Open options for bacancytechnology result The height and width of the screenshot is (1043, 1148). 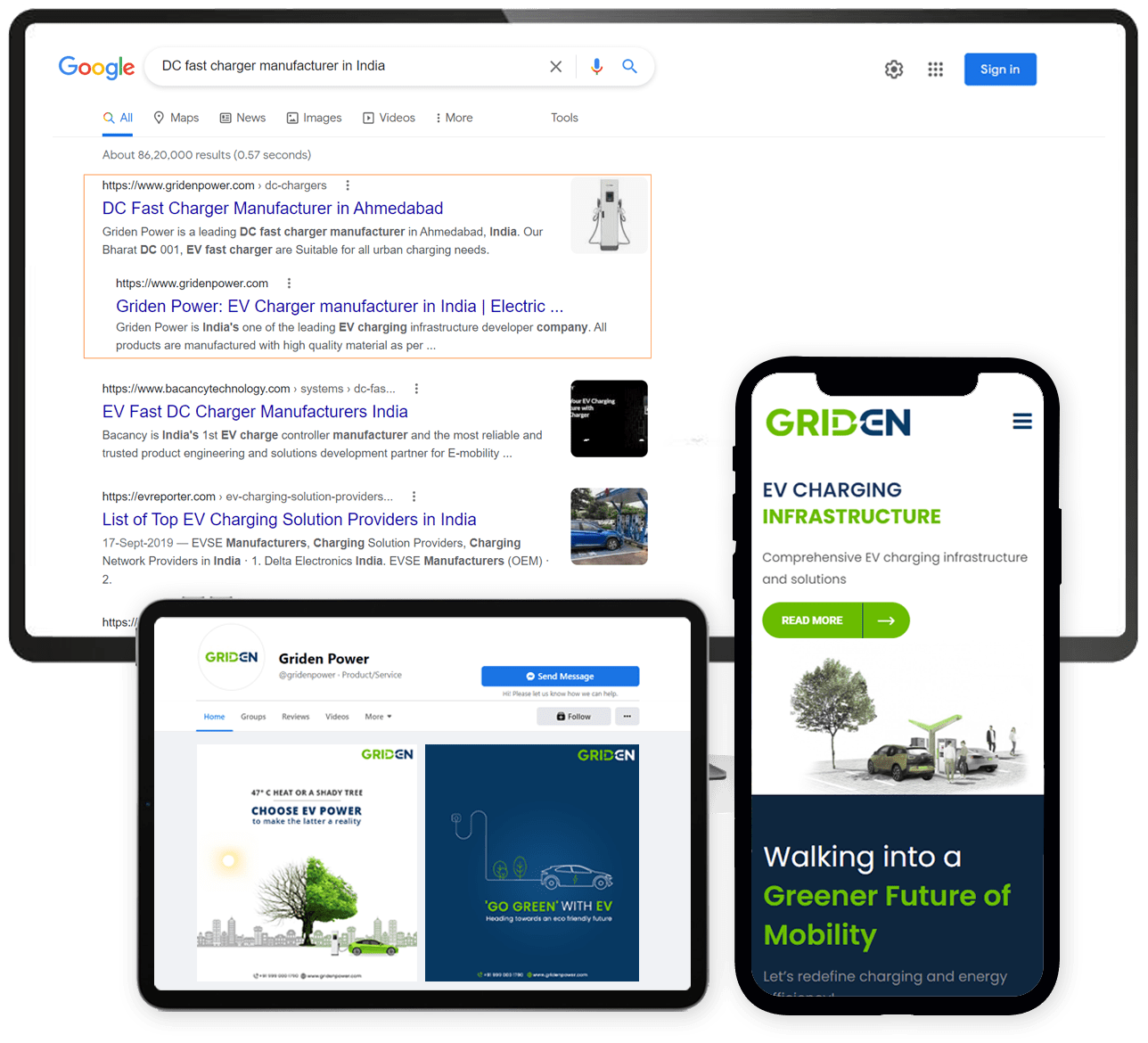(416, 389)
